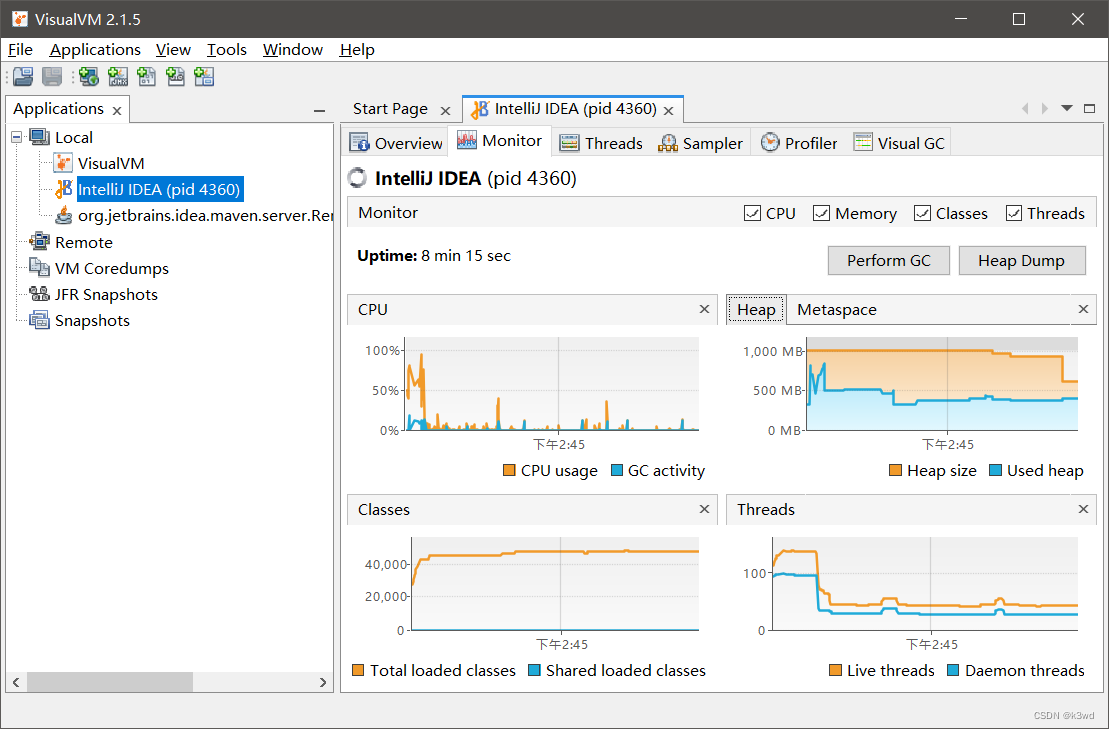Click the Threads tab icon

pos(569,143)
